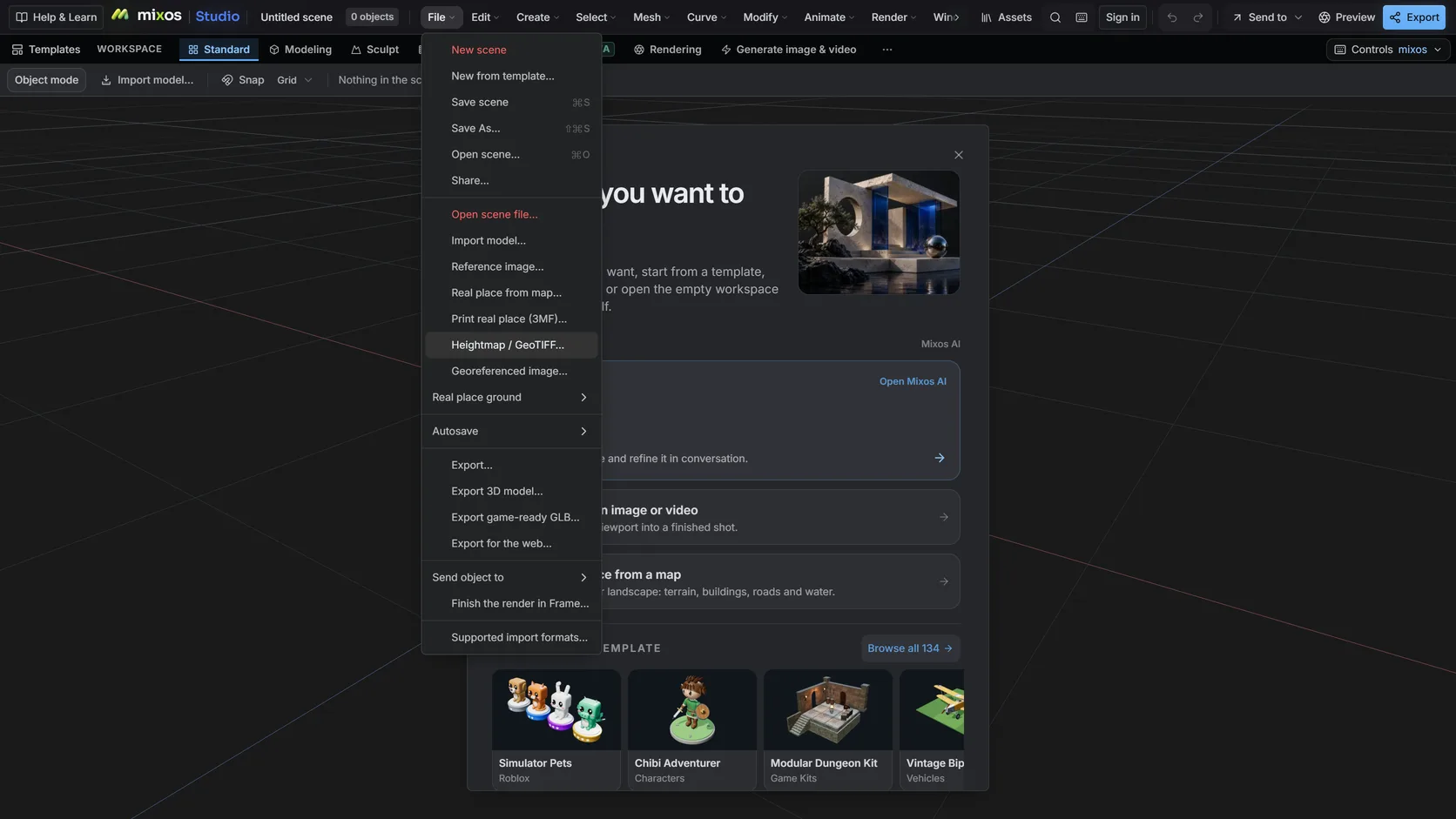Select Supported import formats... entry
Viewport: 1456px width, 819px height.
click(x=510, y=637)
